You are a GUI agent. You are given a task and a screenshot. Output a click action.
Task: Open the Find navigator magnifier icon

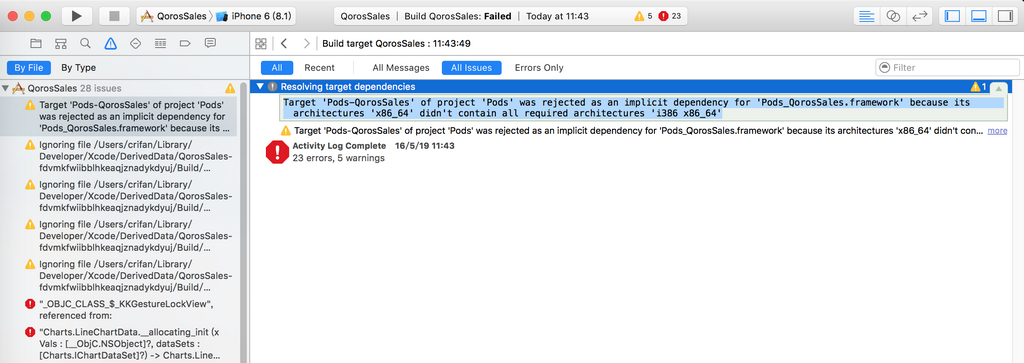coord(86,44)
